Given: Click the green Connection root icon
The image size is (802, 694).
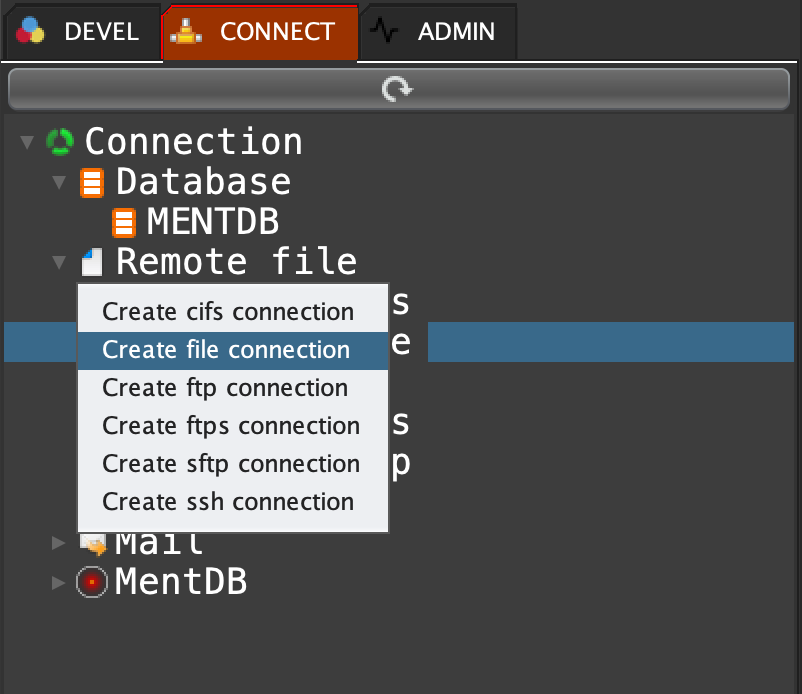Looking at the screenshot, I should (60, 142).
